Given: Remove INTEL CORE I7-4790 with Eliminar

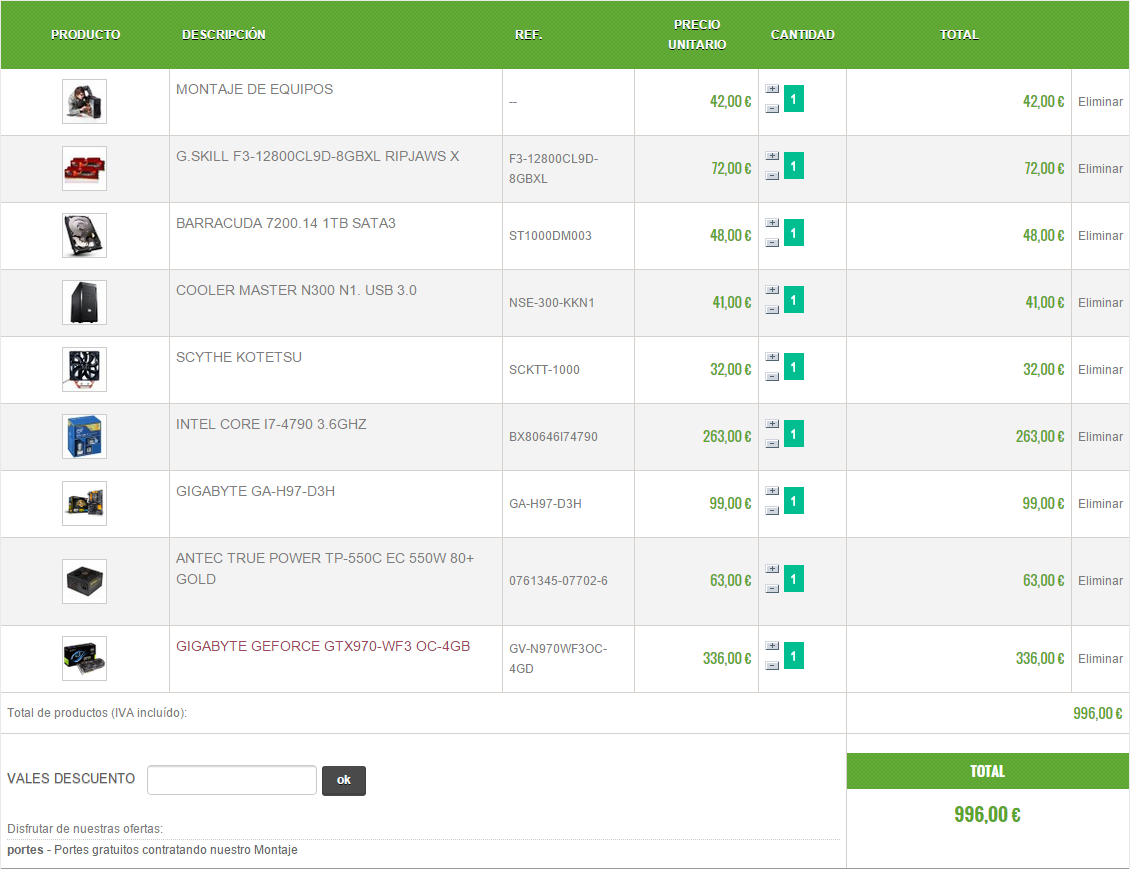Looking at the screenshot, I should pyautogui.click(x=1100, y=437).
